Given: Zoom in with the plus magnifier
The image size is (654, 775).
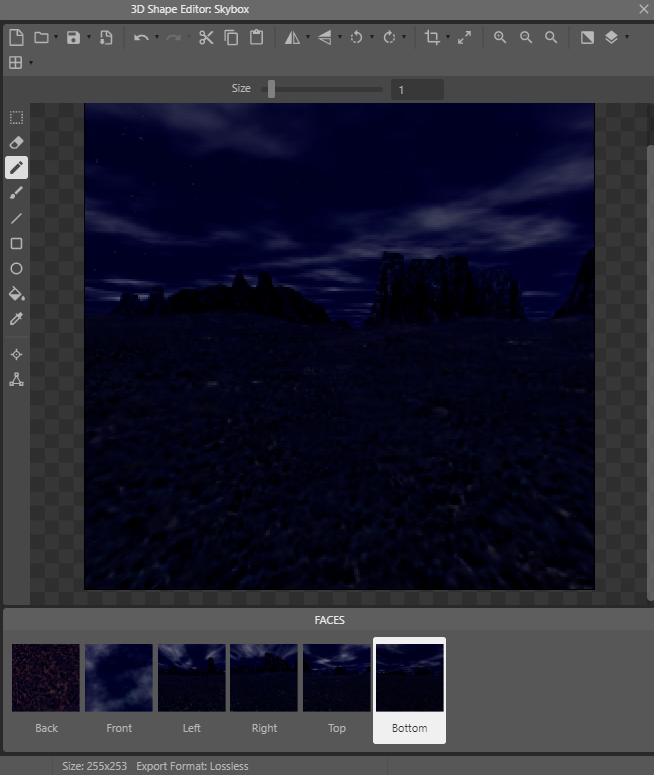Looking at the screenshot, I should 500,38.
